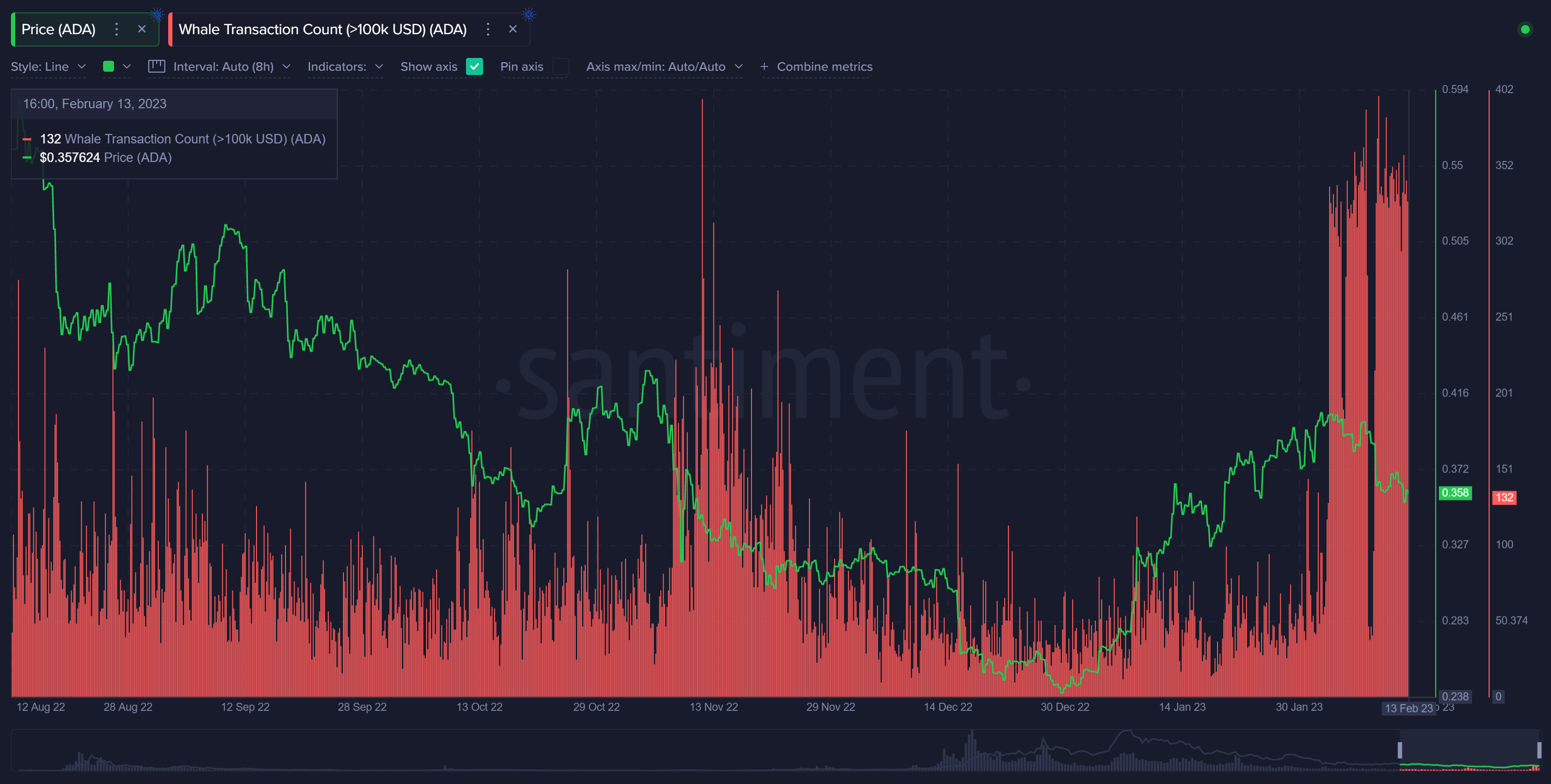
Task: Enable the Pin axis checkbox
Action: pyautogui.click(x=561, y=67)
